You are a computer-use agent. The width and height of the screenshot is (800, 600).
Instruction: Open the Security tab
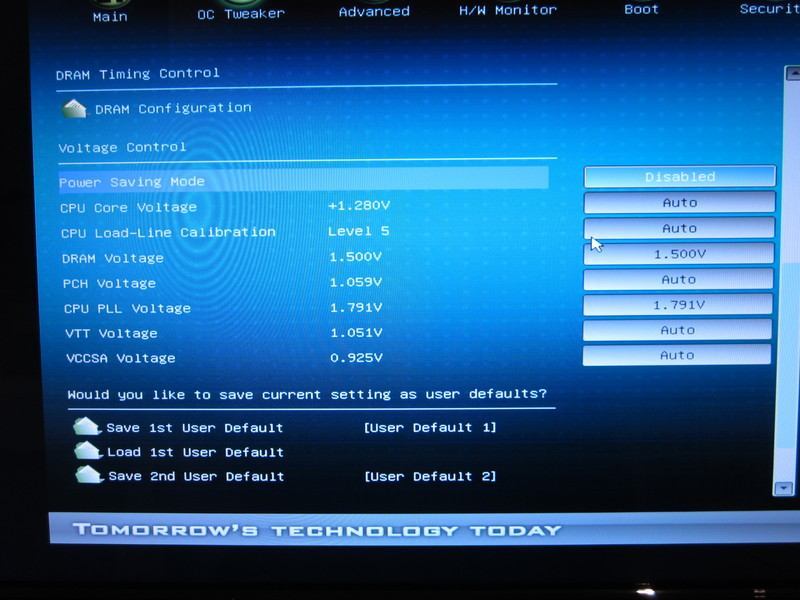click(x=769, y=9)
